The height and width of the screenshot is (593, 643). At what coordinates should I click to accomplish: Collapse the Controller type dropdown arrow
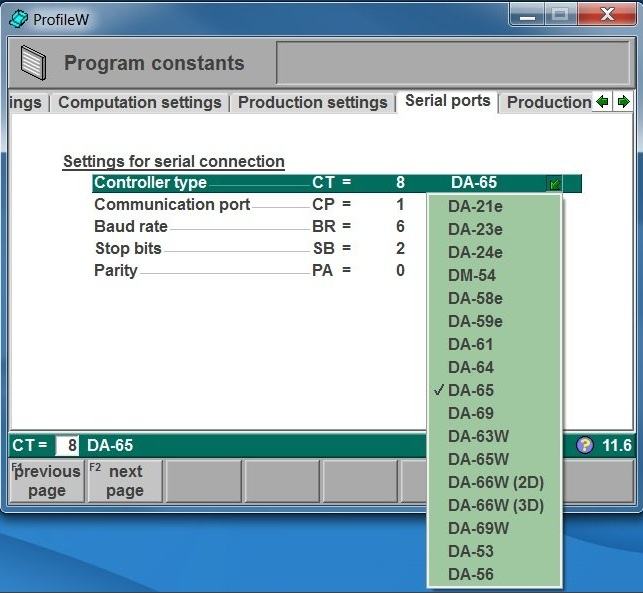[555, 184]
